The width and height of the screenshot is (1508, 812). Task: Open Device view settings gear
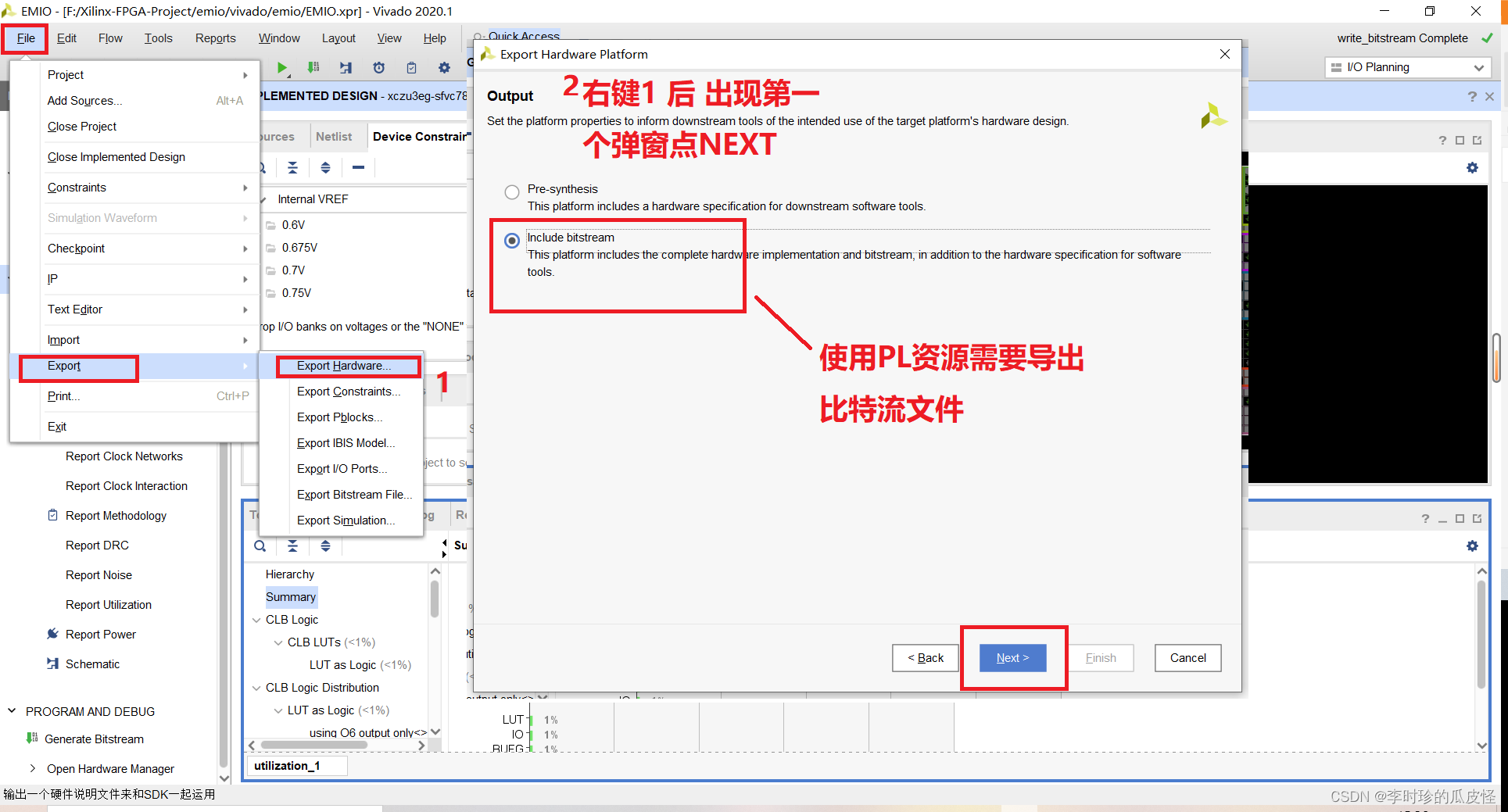pos(1472,168)
